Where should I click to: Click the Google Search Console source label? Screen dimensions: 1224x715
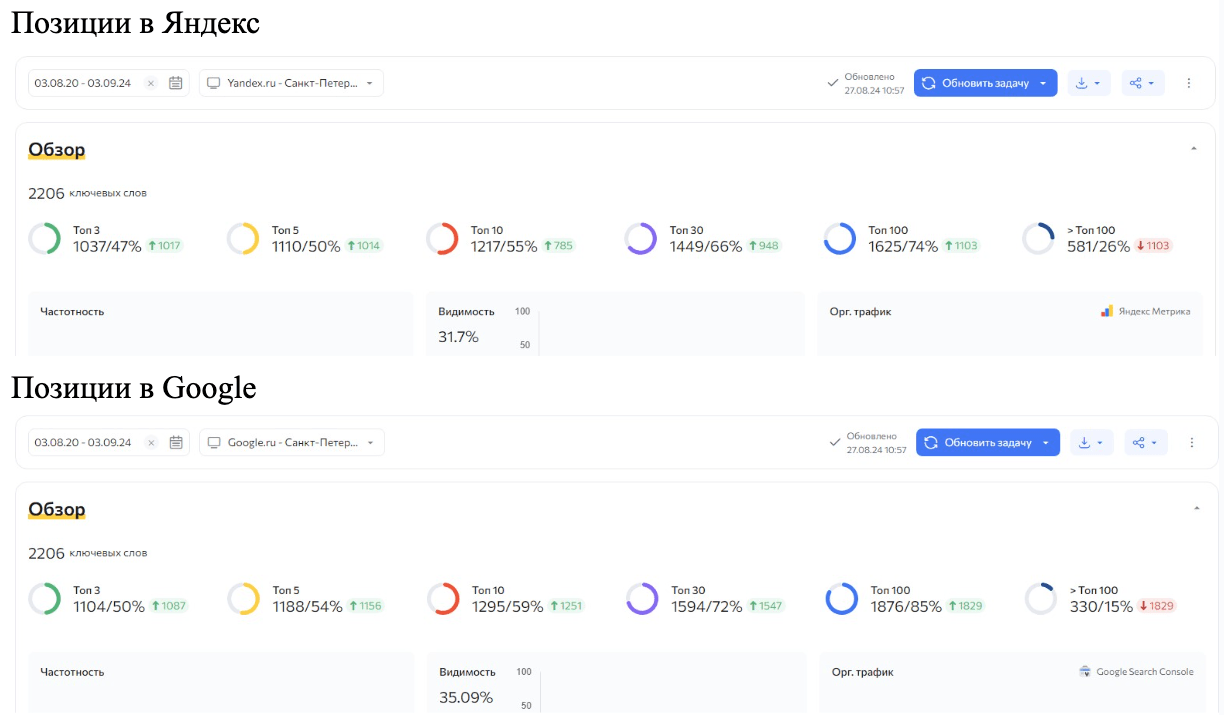(1137, 672)
